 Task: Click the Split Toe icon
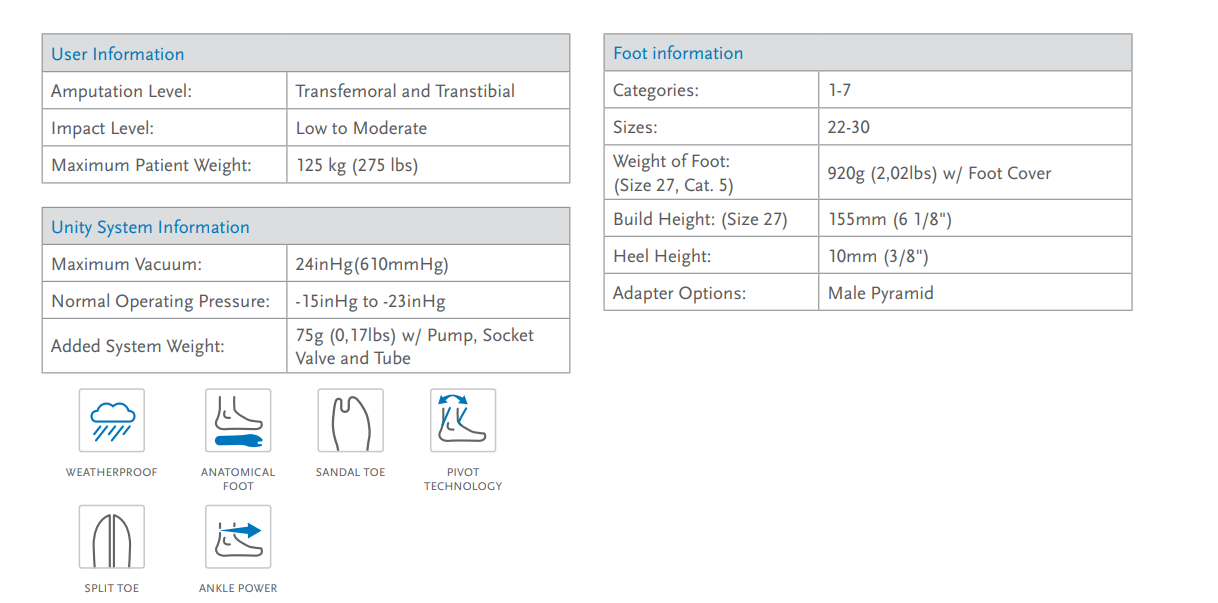tap(112, 537)
